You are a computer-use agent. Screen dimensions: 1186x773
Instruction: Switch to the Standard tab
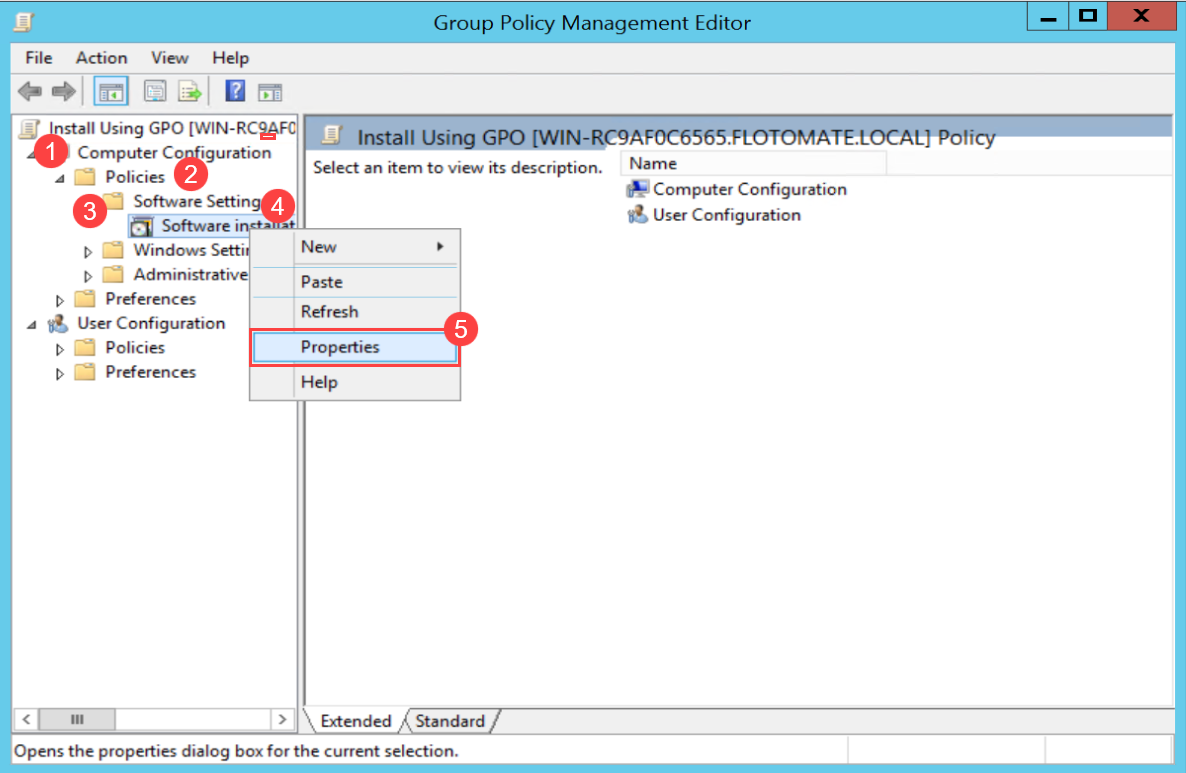click(449, 721)
